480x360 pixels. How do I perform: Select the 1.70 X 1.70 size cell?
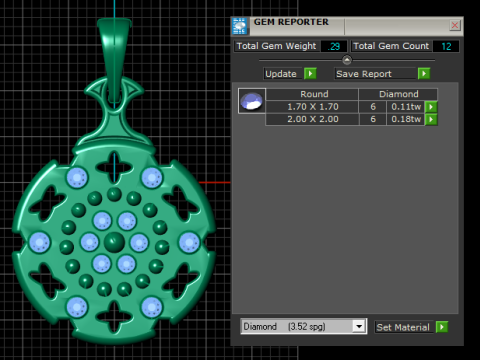(x=312, y=107)
